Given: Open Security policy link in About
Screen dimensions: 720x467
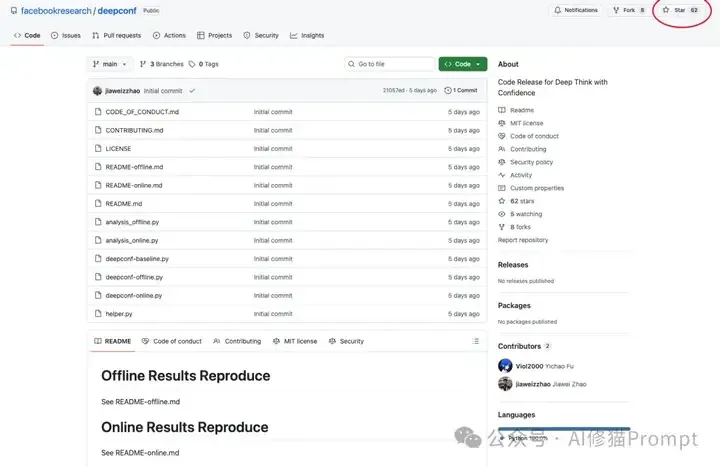Looking at the screenshot, I should click(526, 162).
